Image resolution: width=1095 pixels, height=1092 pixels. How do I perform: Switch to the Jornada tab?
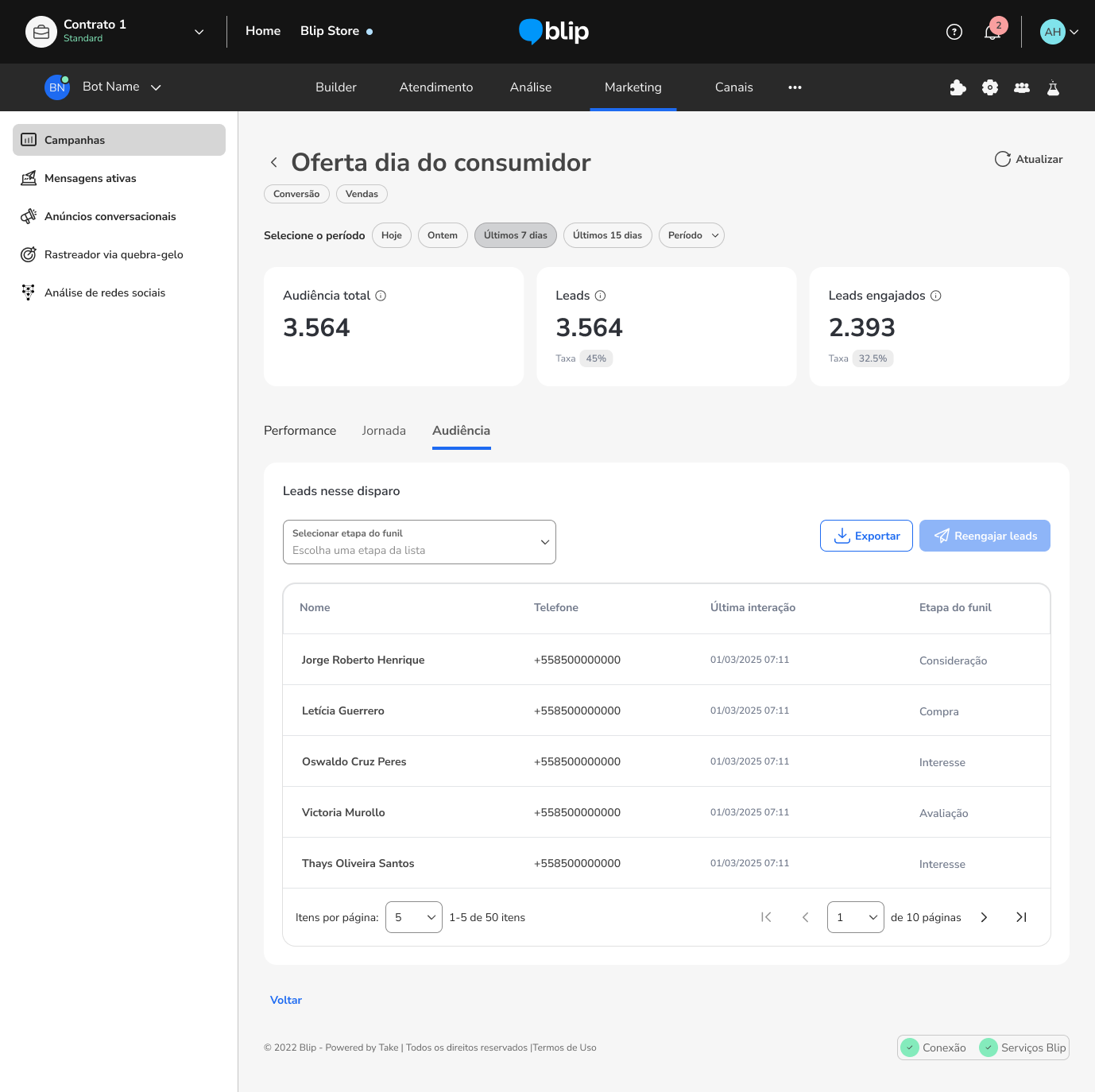(x=384, y=431)
